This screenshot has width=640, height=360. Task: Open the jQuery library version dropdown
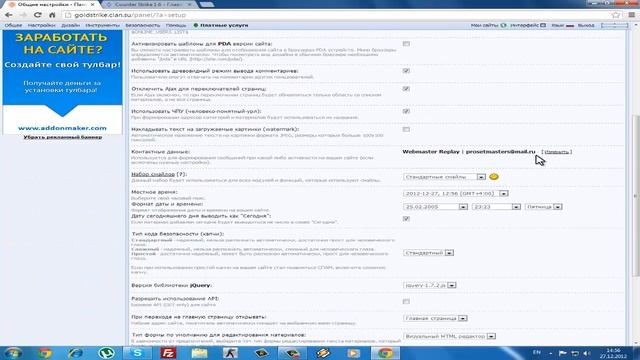tap(430, 285)
